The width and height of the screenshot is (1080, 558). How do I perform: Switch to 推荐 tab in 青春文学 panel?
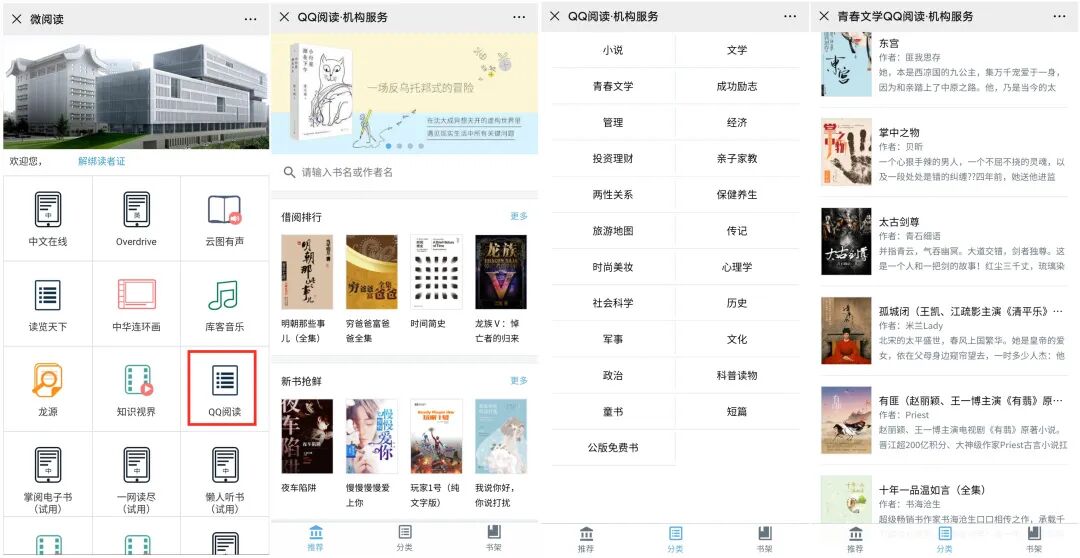[x=855, y=539]
